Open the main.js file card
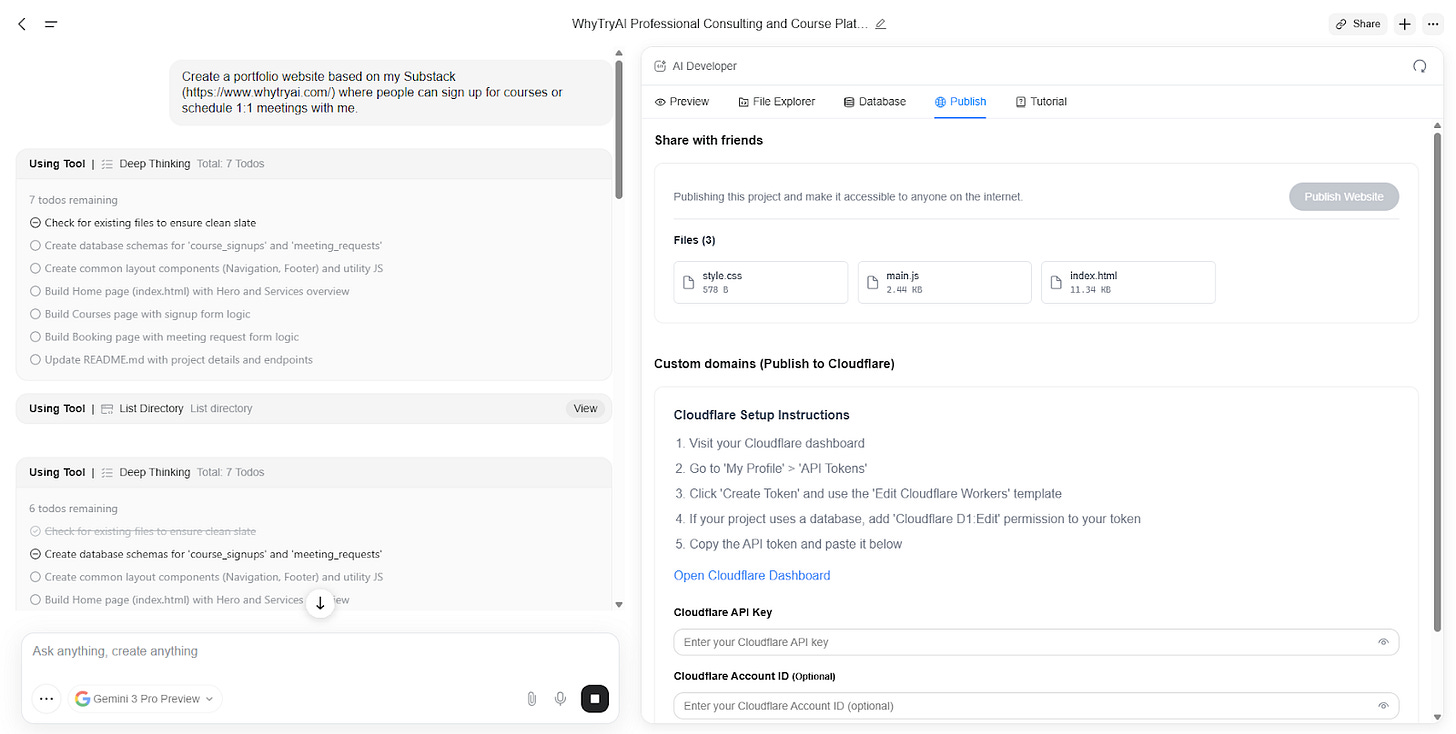The image size is (1456, 734). [944, 282]
